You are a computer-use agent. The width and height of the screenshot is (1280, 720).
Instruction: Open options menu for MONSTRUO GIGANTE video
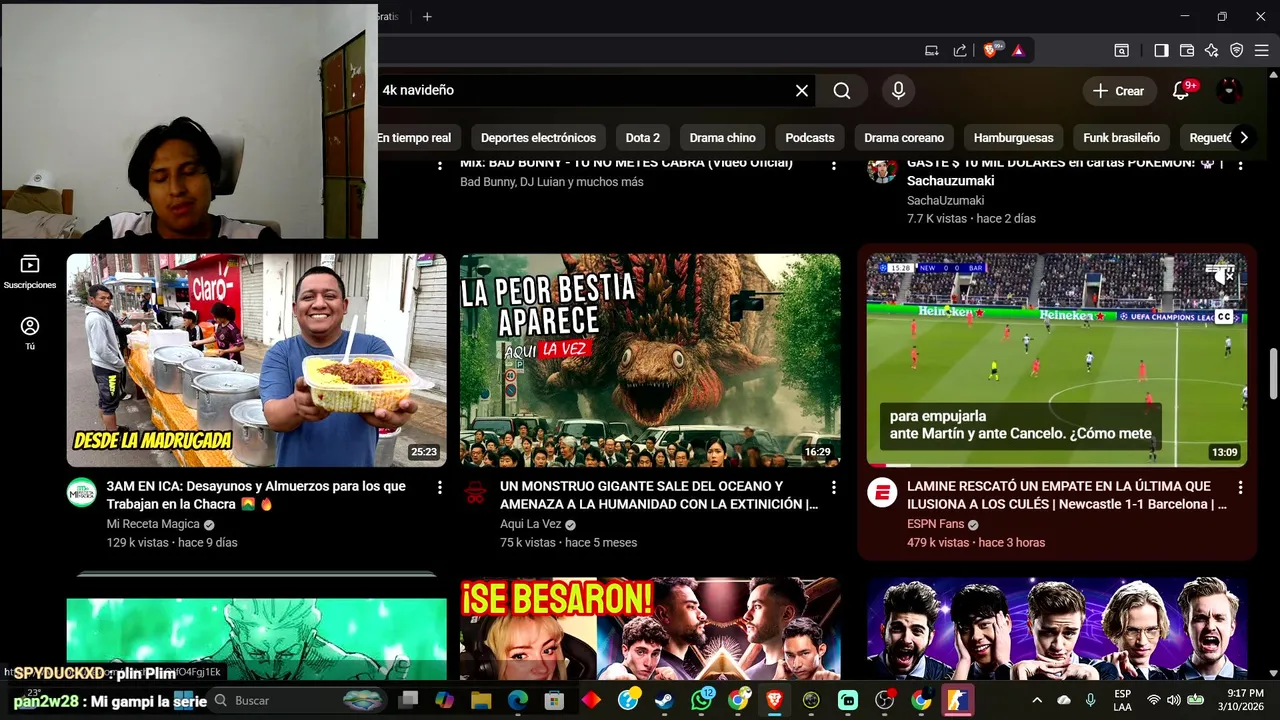[x=833, y=487]
